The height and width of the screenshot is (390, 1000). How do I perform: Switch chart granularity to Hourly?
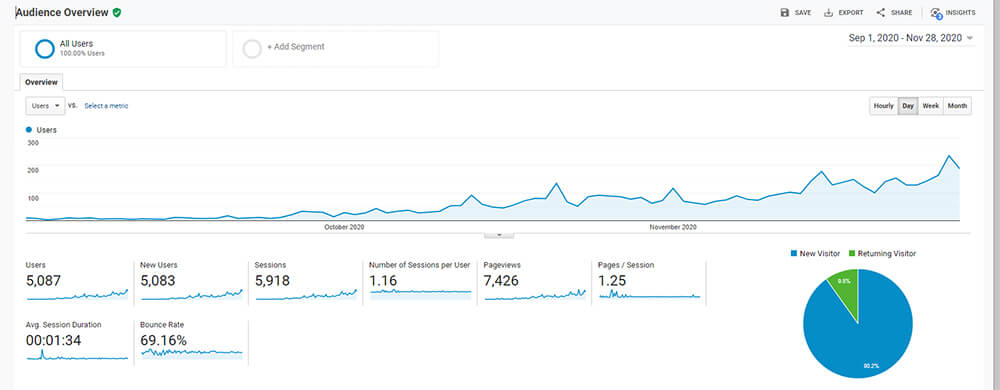click(883, 106)
